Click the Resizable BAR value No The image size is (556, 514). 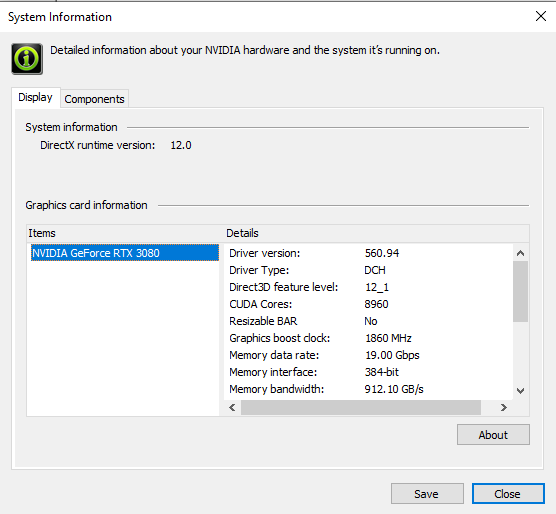coord(371,321)
